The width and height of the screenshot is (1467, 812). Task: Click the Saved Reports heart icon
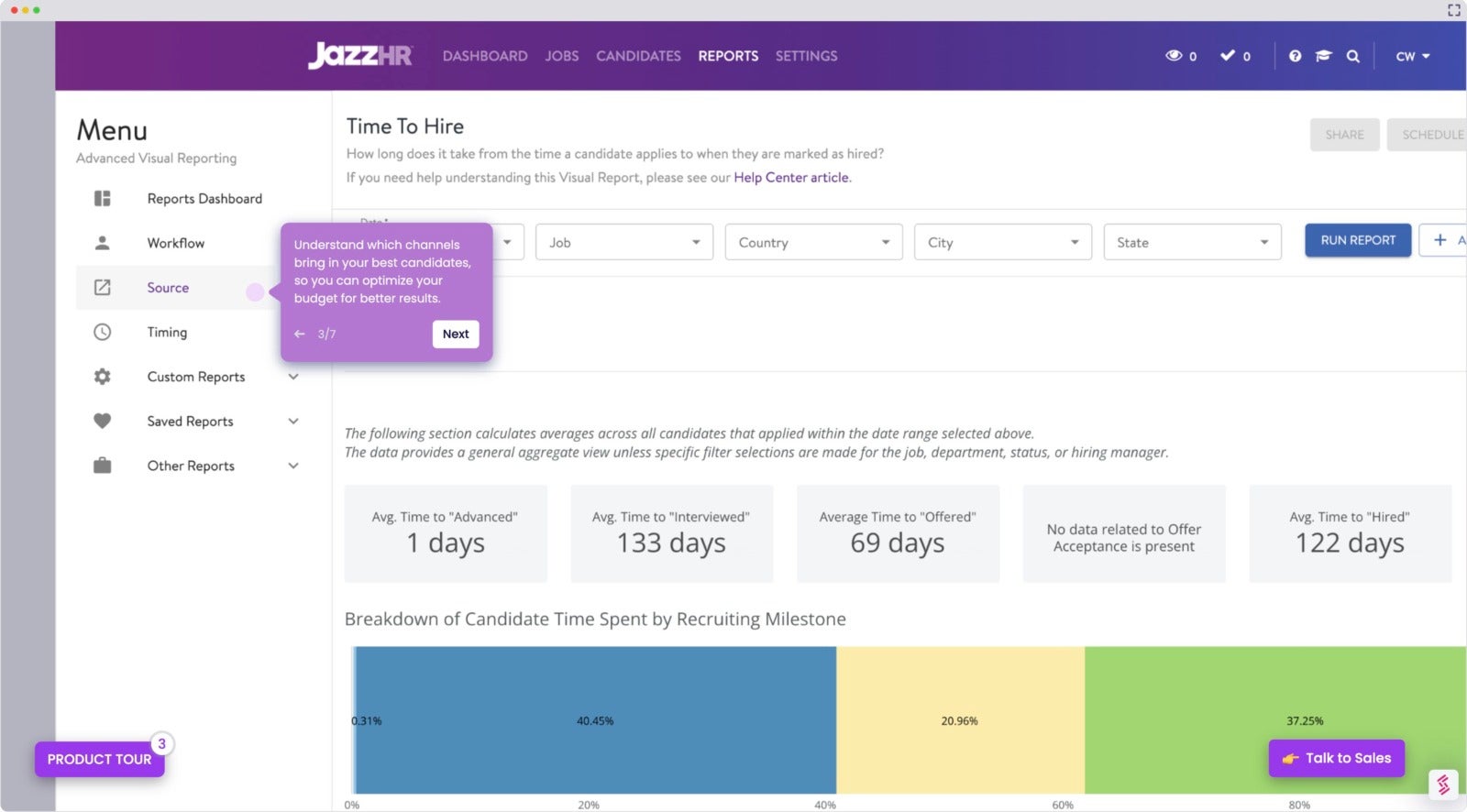103,421
